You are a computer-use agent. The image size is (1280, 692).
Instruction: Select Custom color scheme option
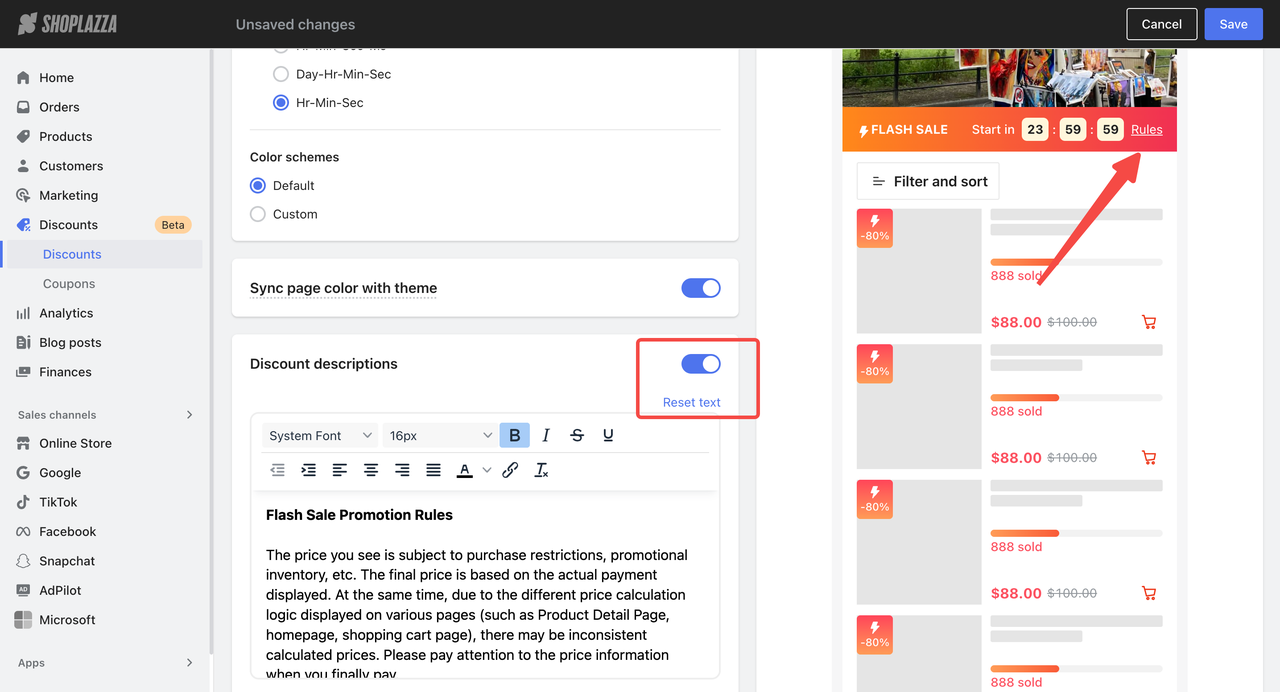tap(258, 214)
